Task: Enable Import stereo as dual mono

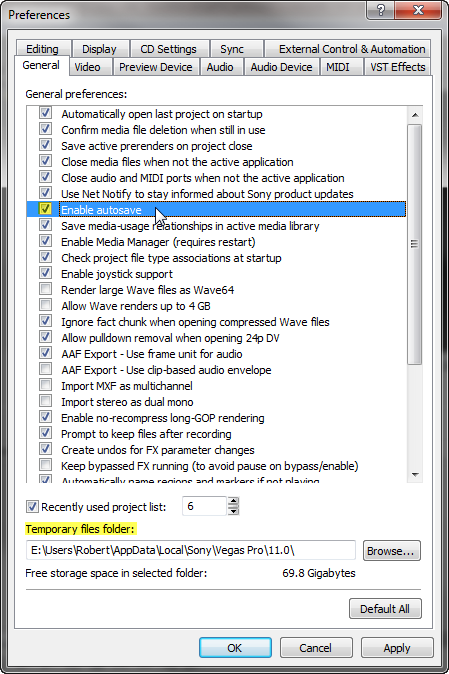Action: [45, 401]
